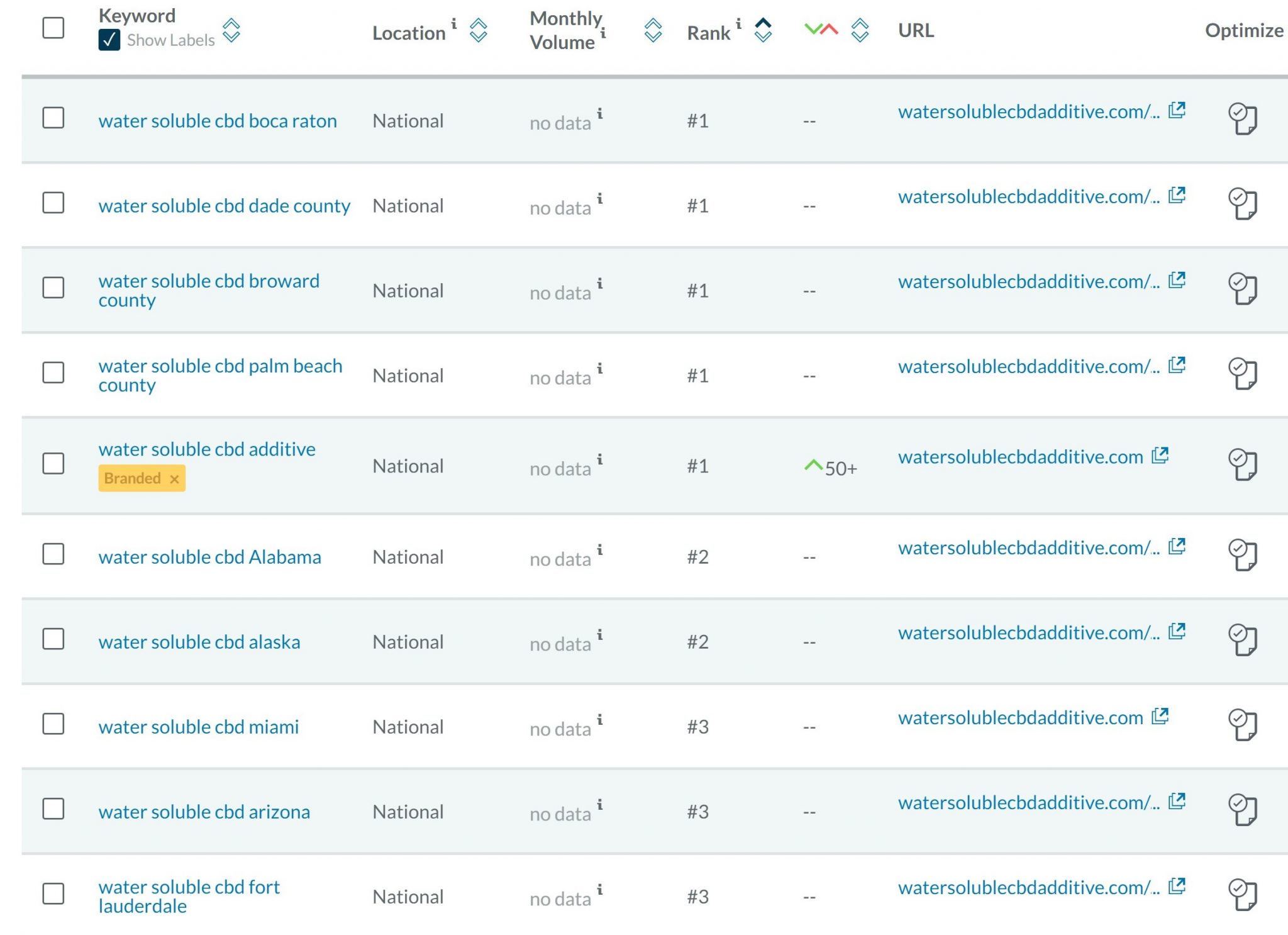Viewport: 1288px width, 935px height.
Task: Sort by Location column arrows
Action: click(479, 30)
